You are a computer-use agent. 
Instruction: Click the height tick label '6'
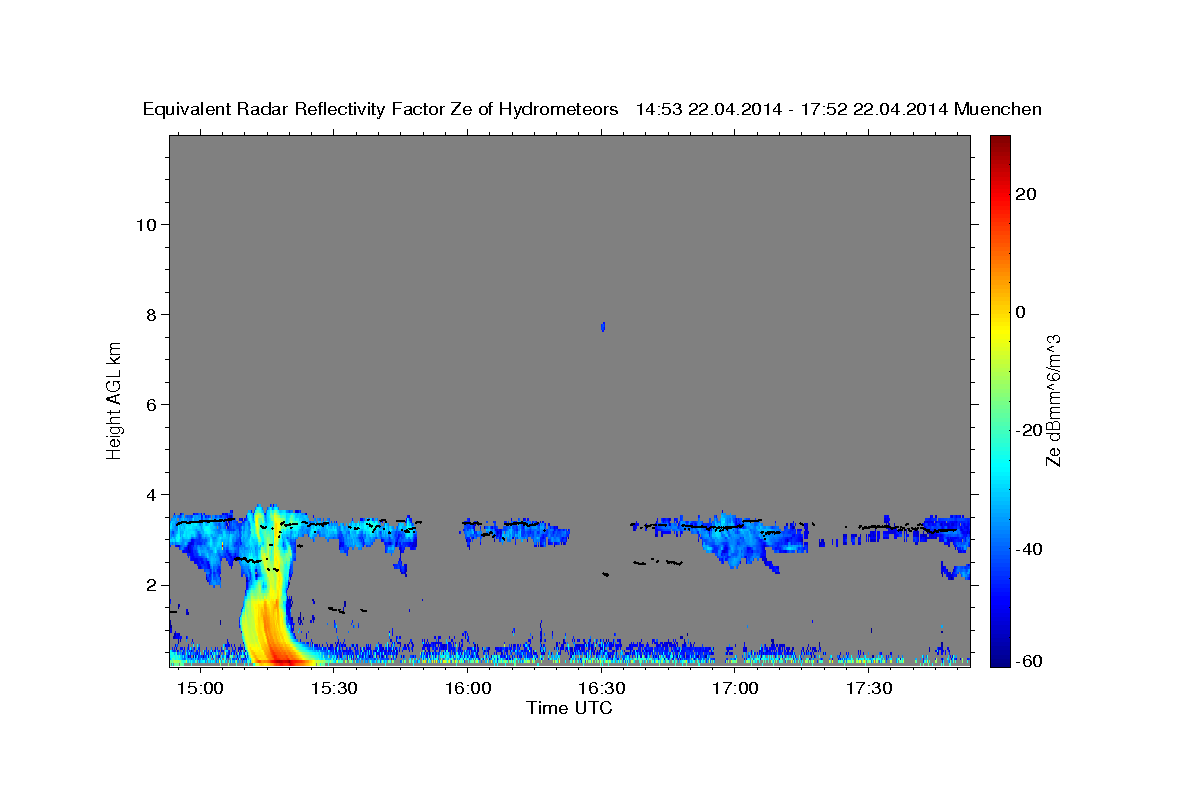pyautogui.click(x=152, y=404)
